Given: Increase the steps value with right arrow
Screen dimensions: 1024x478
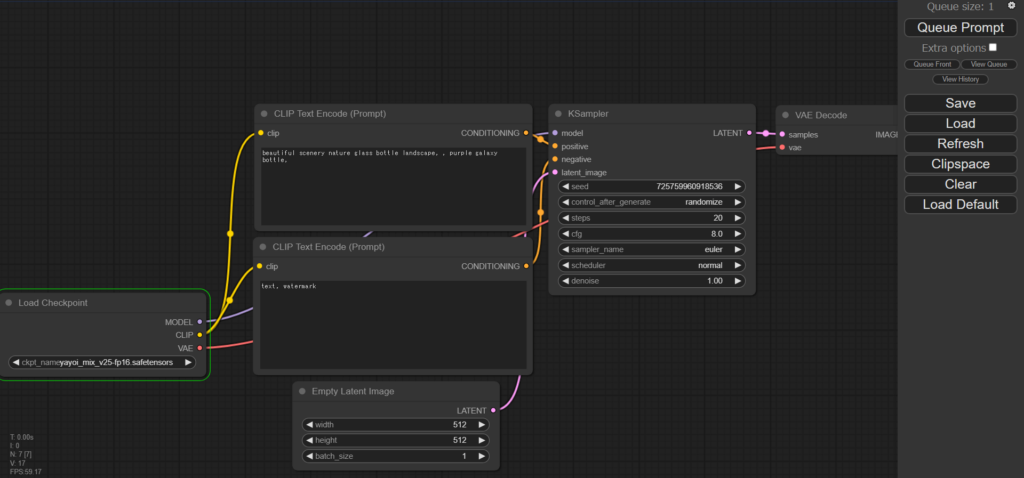Looking at the screenshot, I should [738, 218].
